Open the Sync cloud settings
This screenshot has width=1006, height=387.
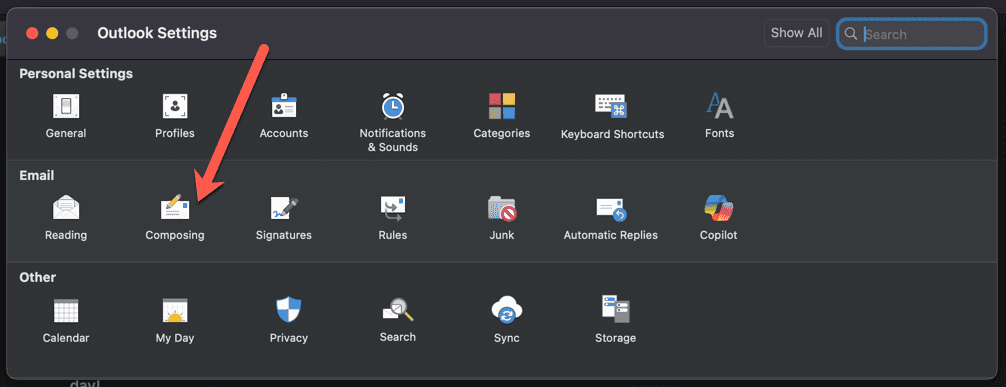(507, 311)
